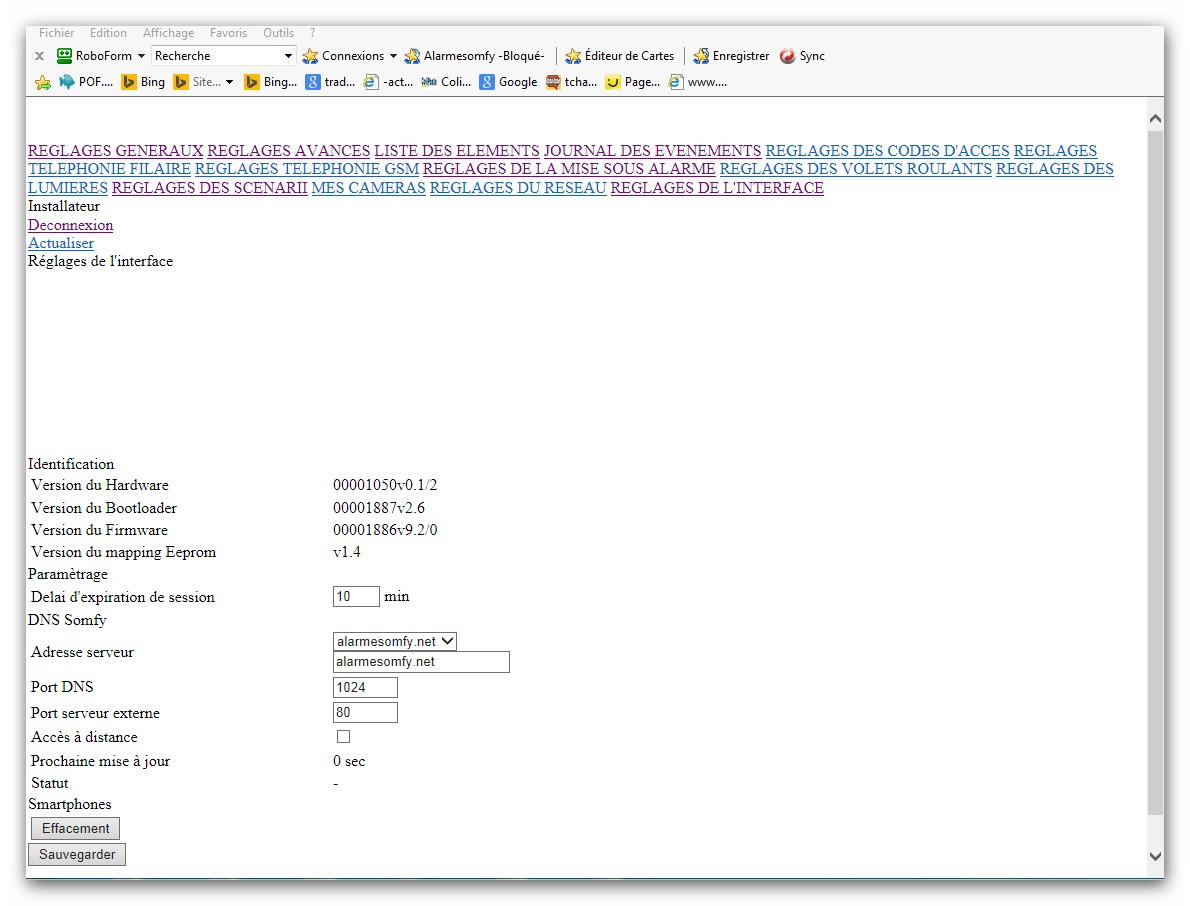Click the add-to-favorites star icon

coord(43,82)
